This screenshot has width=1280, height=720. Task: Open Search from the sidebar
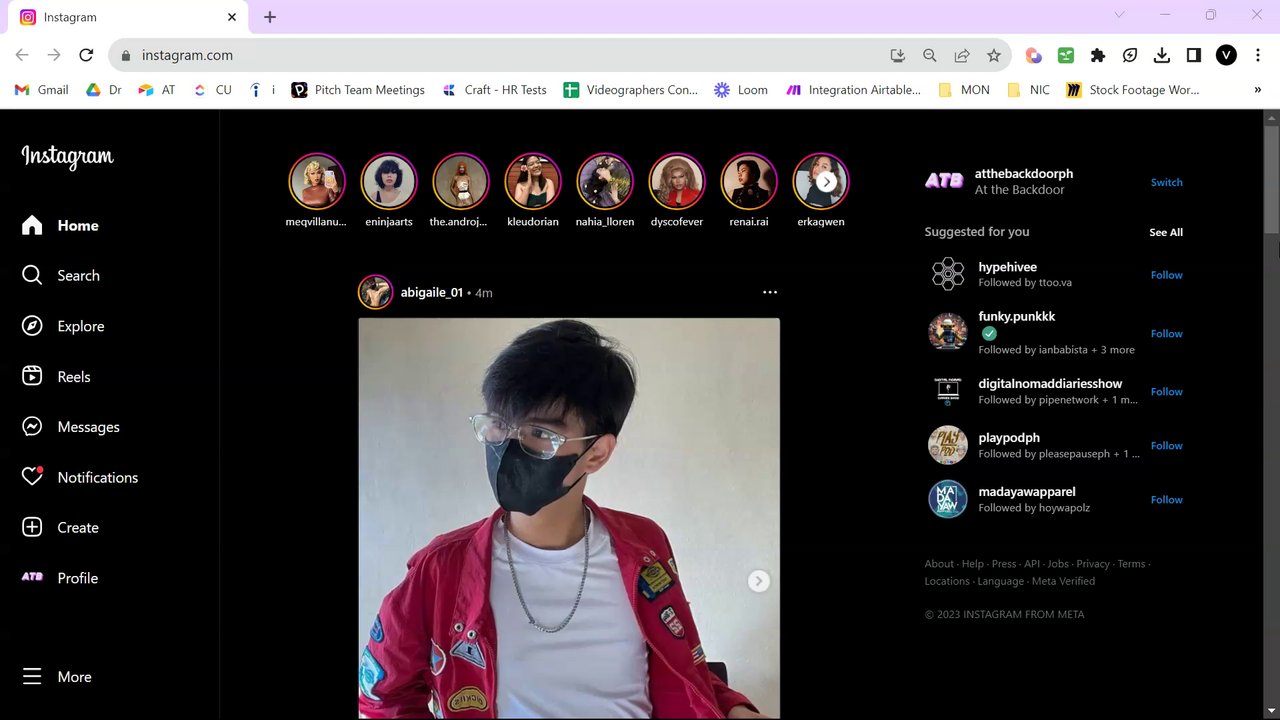(x=60, y=275)
